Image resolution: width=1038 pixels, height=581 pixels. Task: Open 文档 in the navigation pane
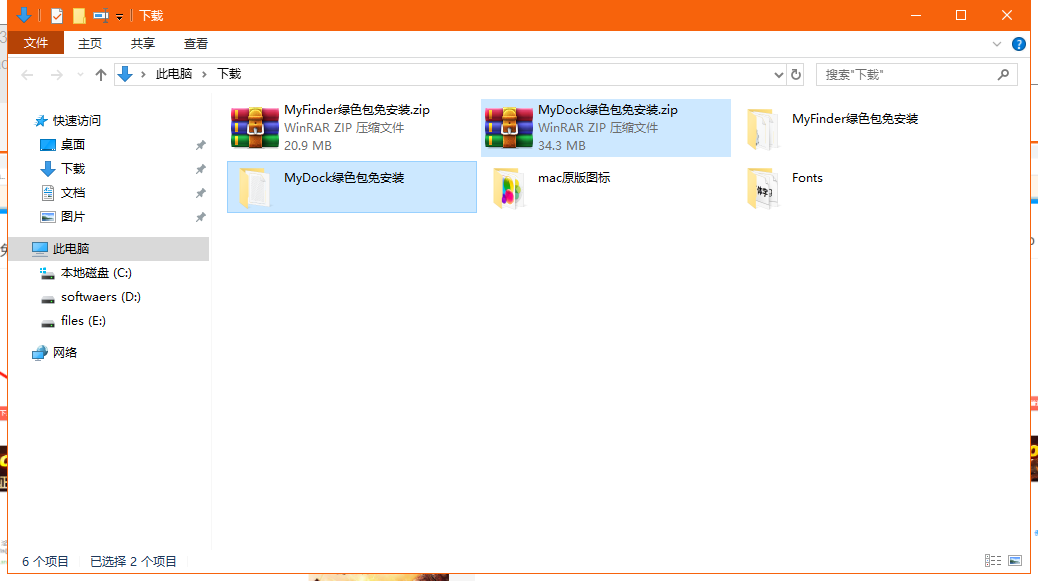(x=73, y=193)
